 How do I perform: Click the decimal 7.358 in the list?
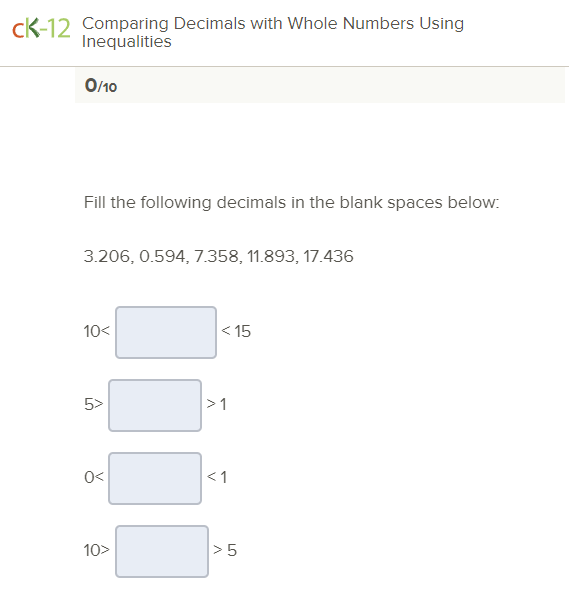[x=217, y=257]
